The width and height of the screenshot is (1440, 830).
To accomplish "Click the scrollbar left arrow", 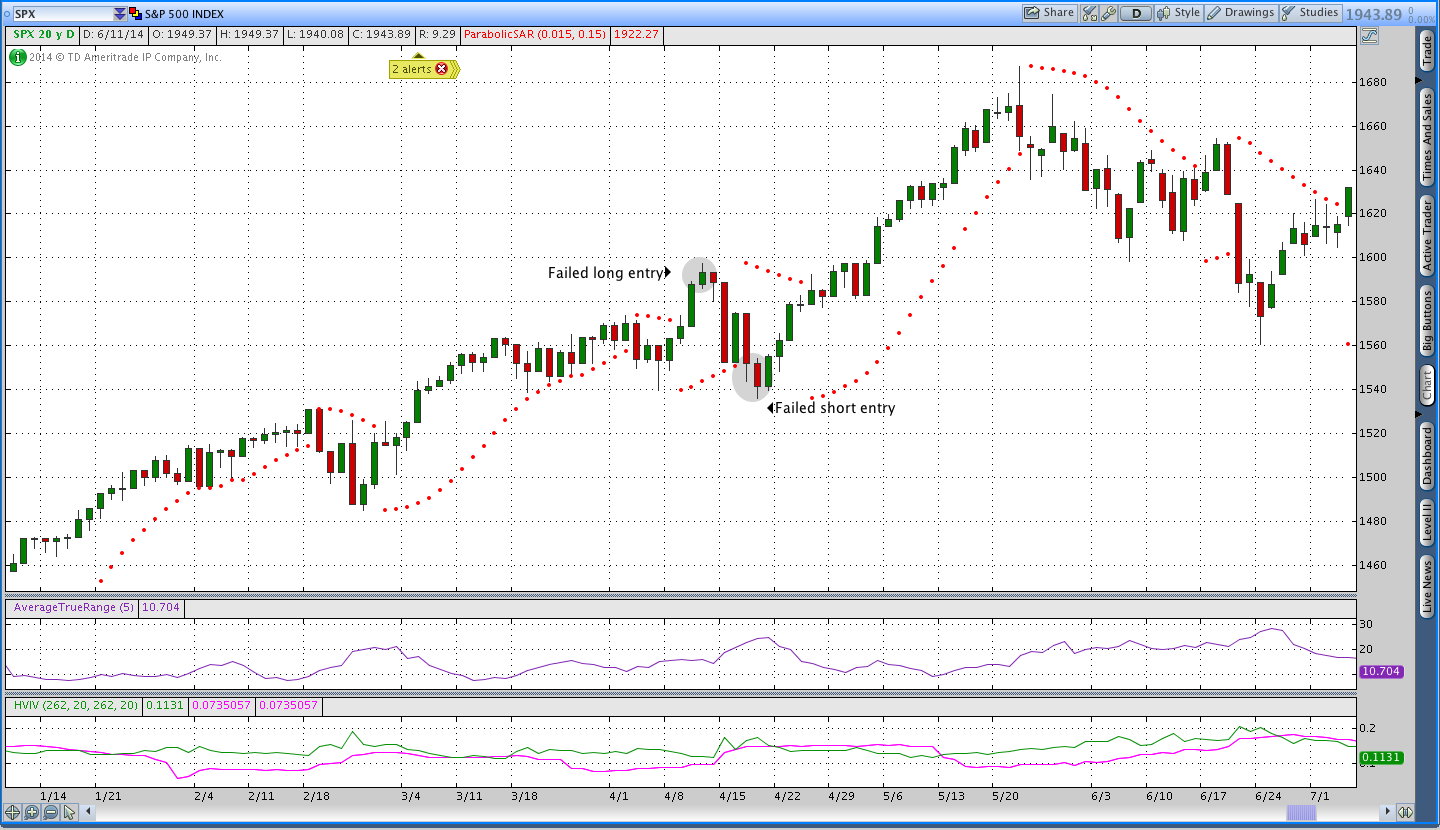I will 88,812.
